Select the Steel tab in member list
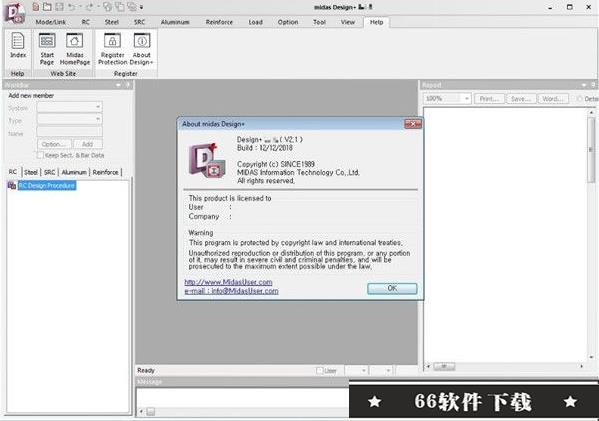 coord(31,173)
